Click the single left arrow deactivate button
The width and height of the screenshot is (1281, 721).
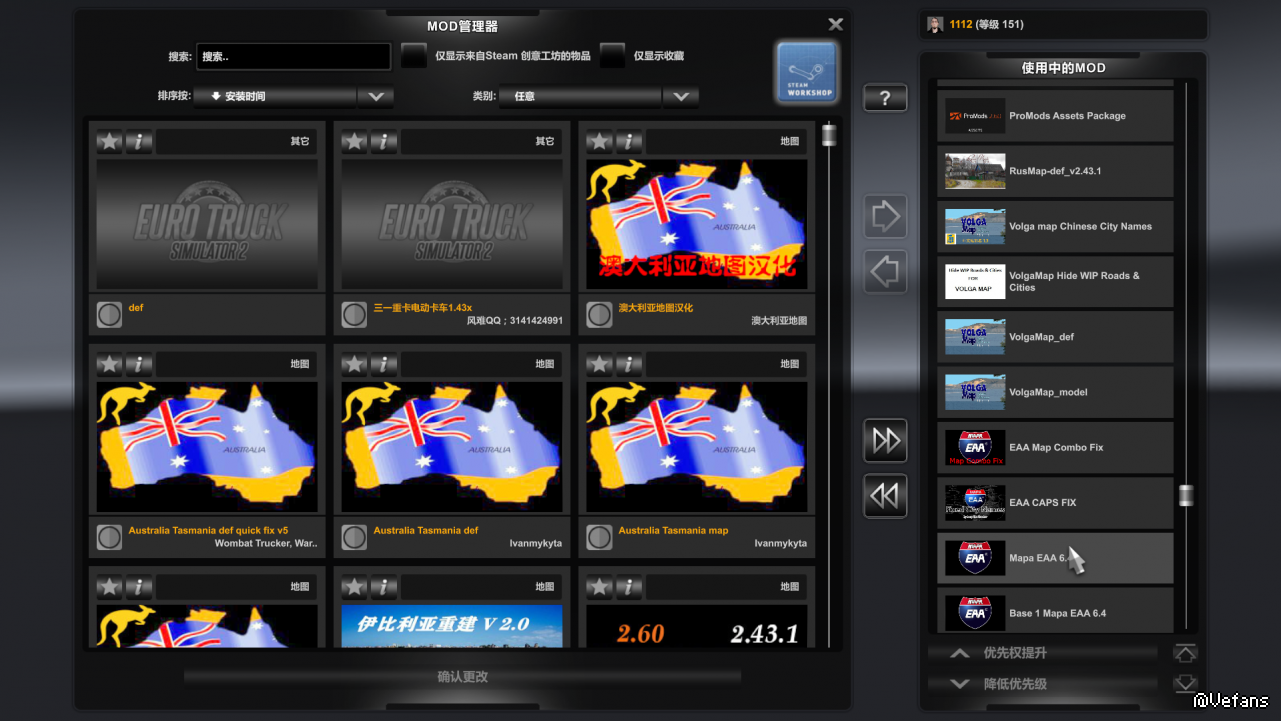885,271
